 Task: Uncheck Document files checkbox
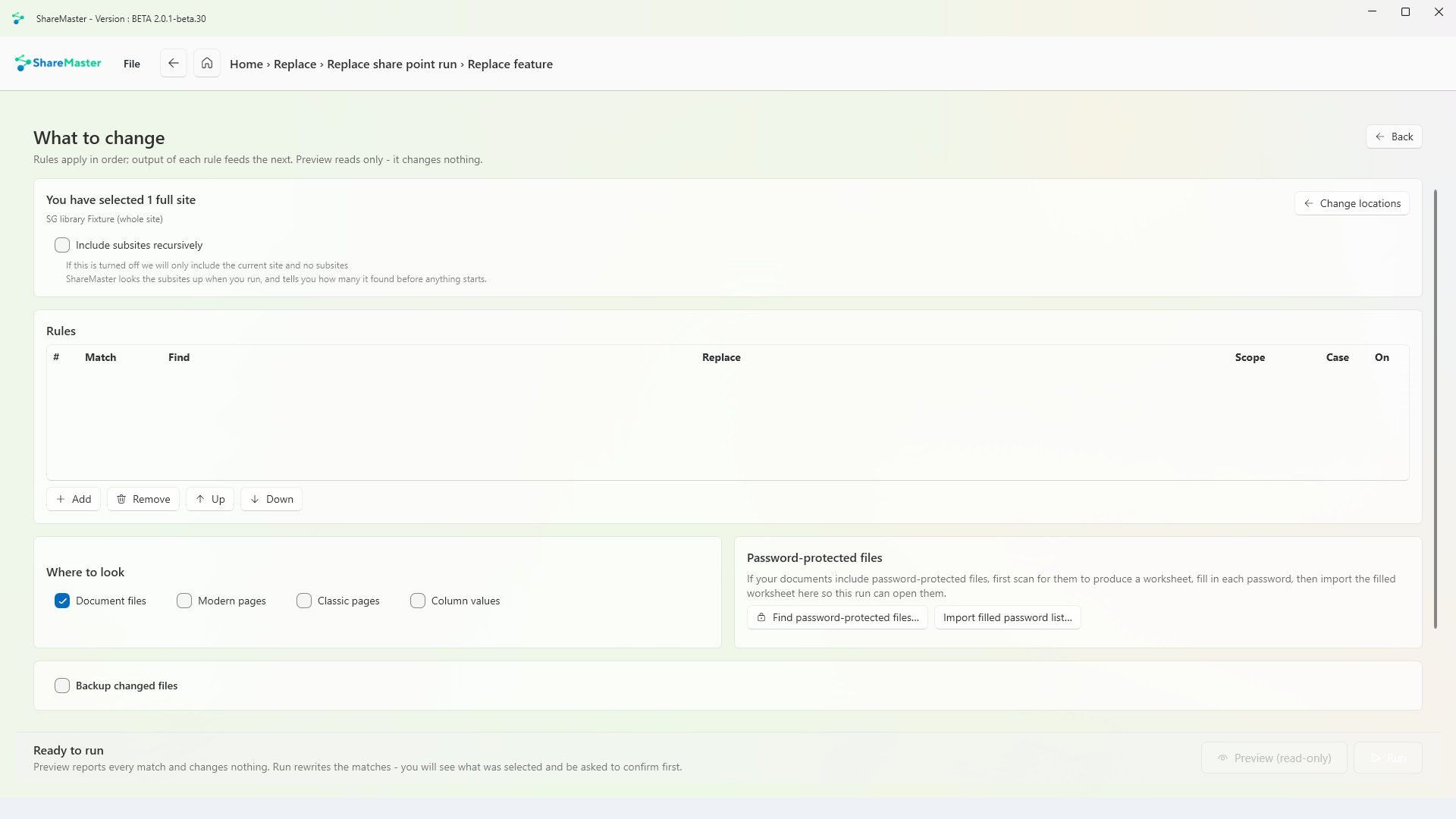(x=62, y=601)
